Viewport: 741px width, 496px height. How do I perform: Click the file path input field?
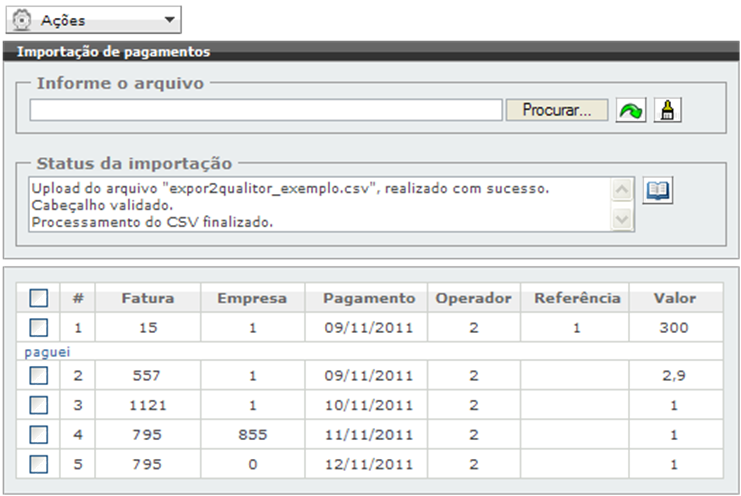pos(265,111)
